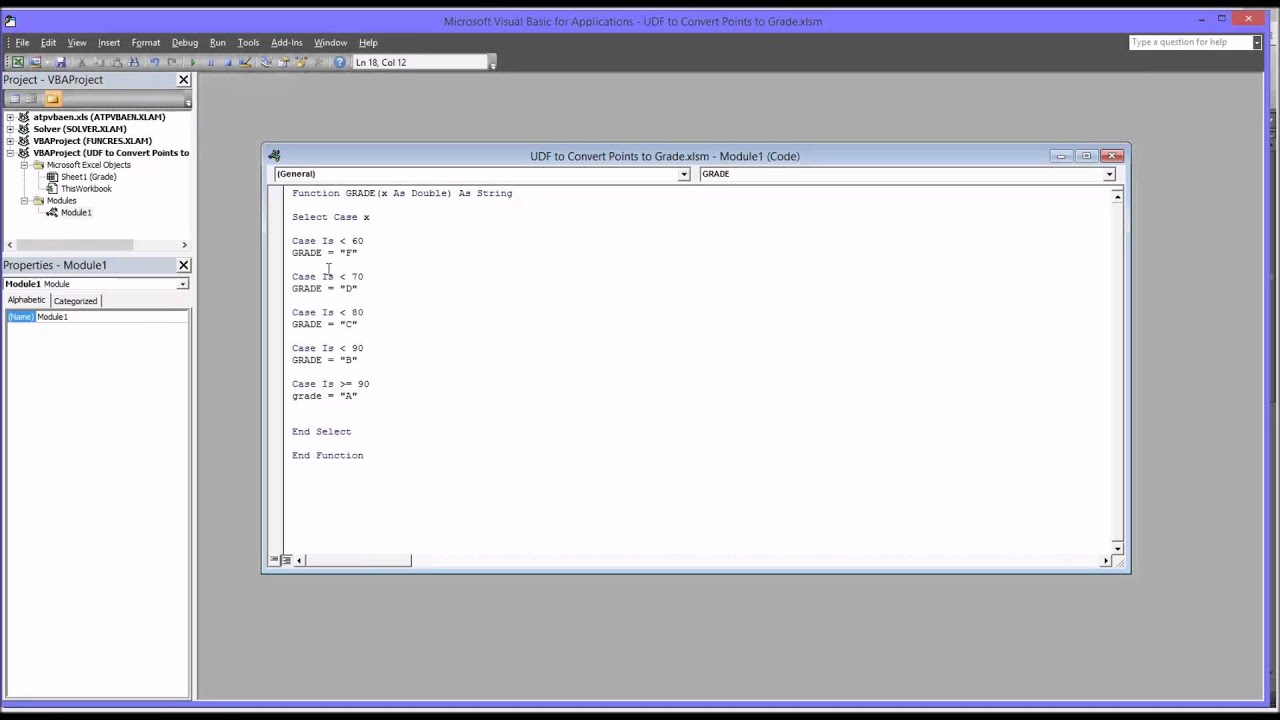The image size is (1280, 720).
Task: Select ThisWorkbook in project tree
Action: pos(86,189)
